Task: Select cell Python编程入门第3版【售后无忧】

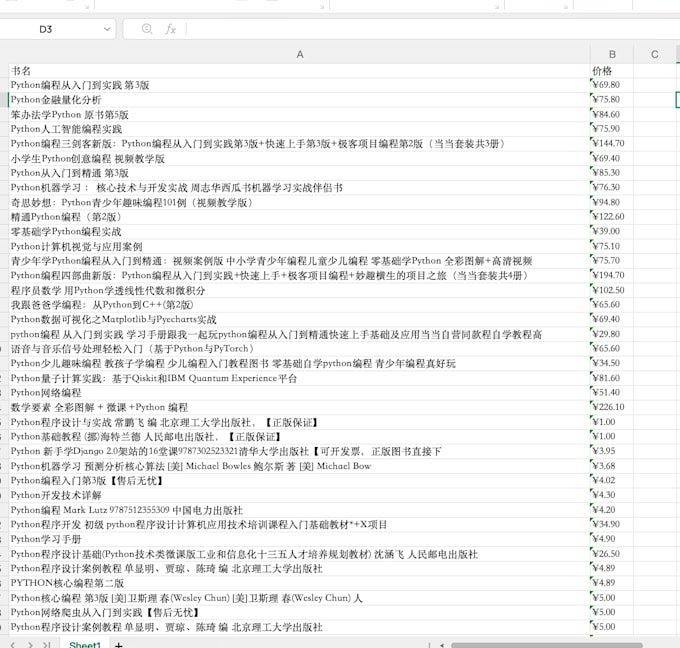Action: click(300, 481)
